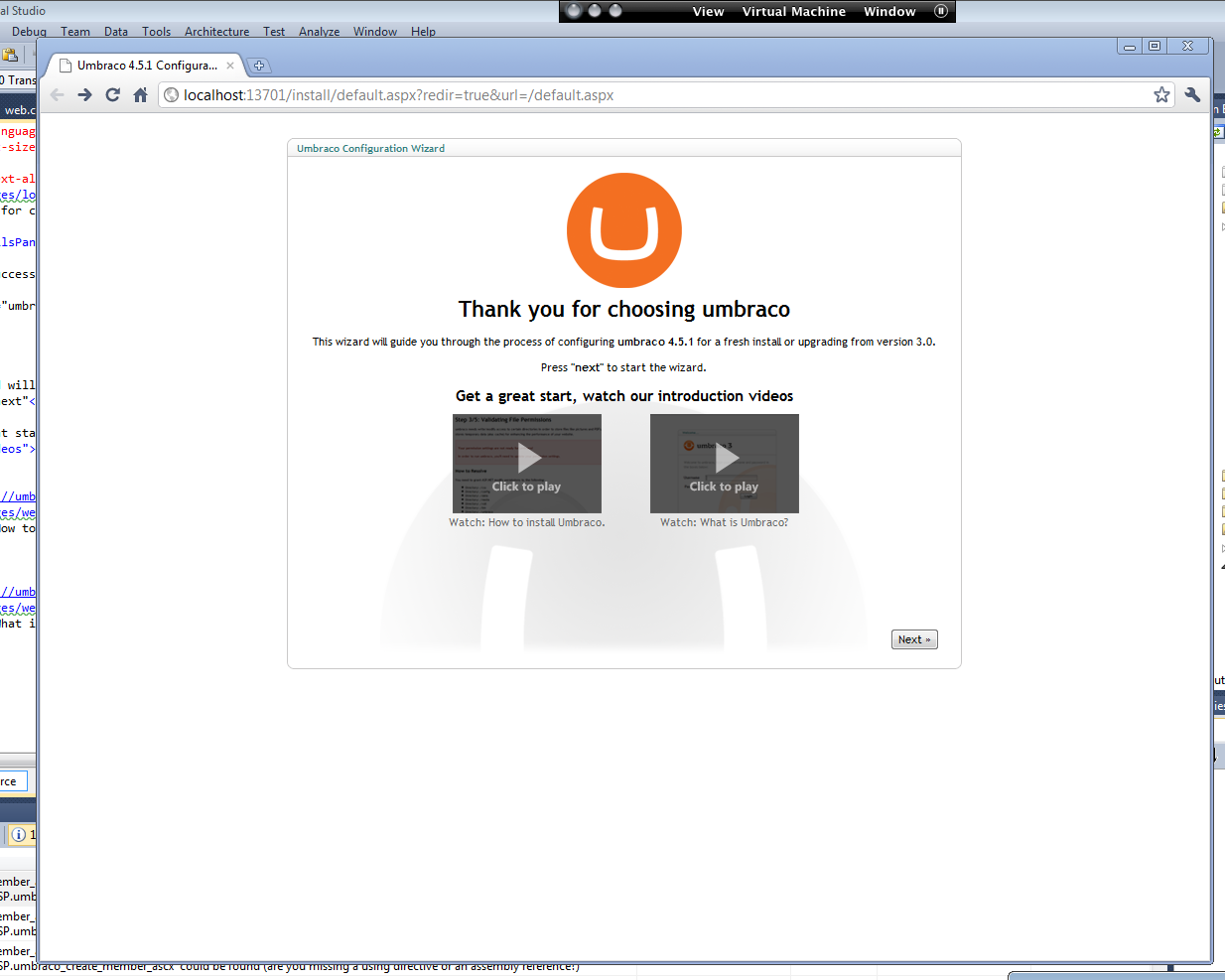
Task: Click the 'Get a great start' video heading
Action: click(x=624, y=396)
